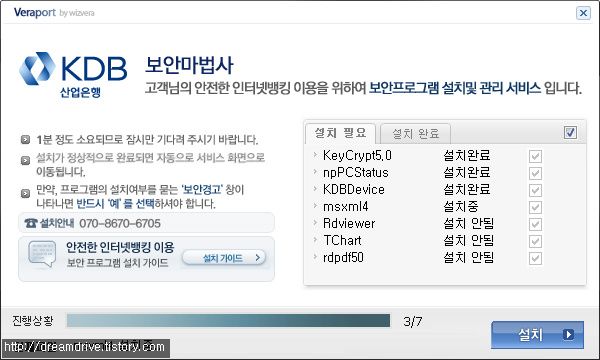The height and width of the screenshot is (360, 600).
Task: Click arrow icon on the 설치 button
Action: coord(568,334)
